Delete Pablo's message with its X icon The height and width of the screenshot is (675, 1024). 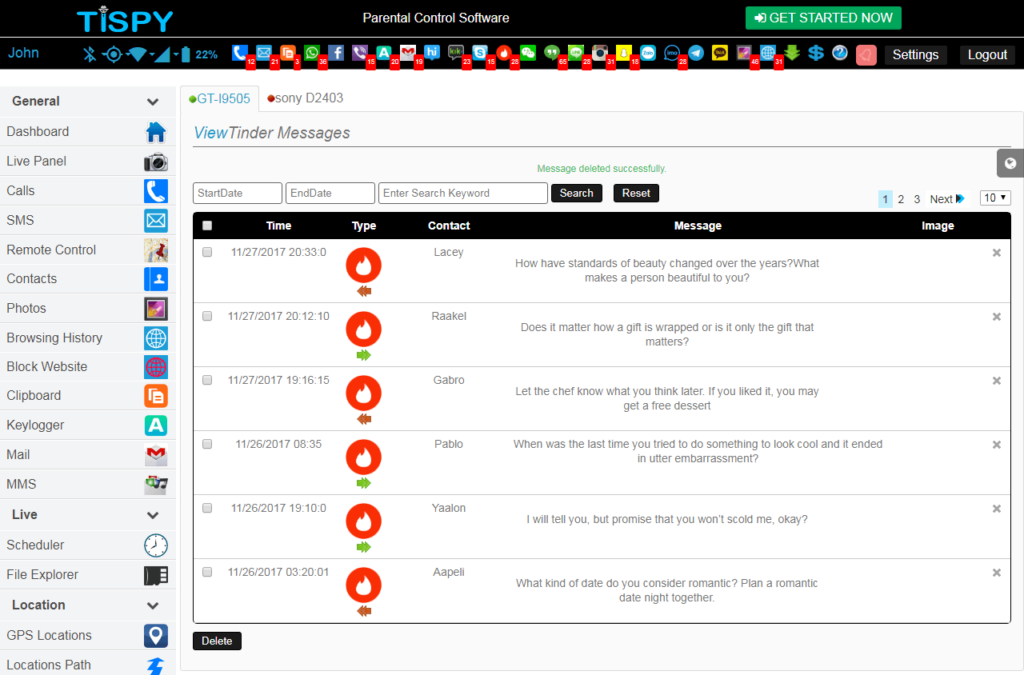pyautogui.click(x=997, y=445)
